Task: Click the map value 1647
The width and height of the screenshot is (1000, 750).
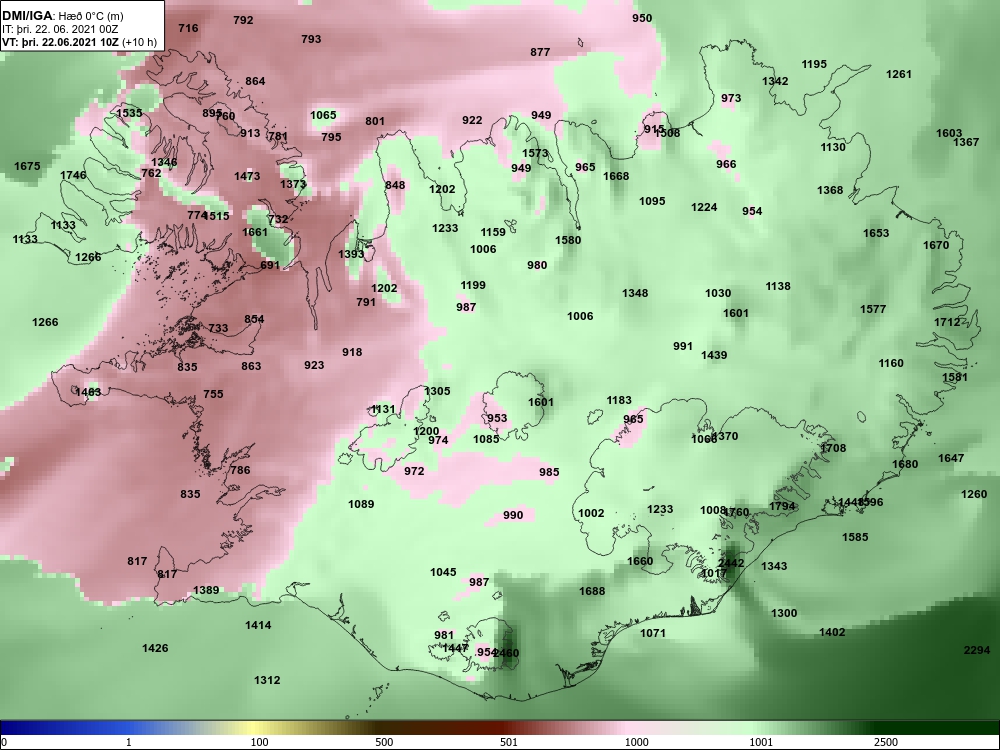Action: tap(951, 459)
